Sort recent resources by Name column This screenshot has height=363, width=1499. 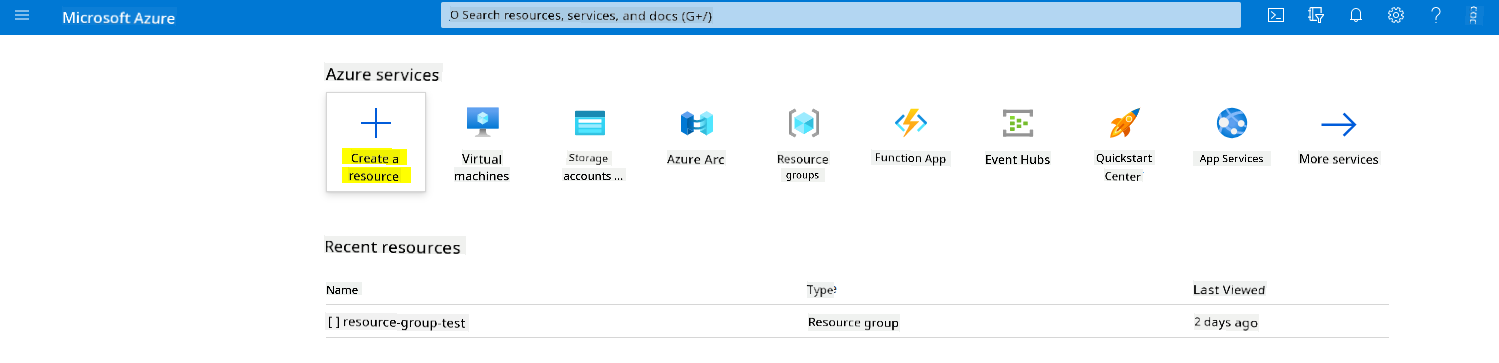[342, 290]
